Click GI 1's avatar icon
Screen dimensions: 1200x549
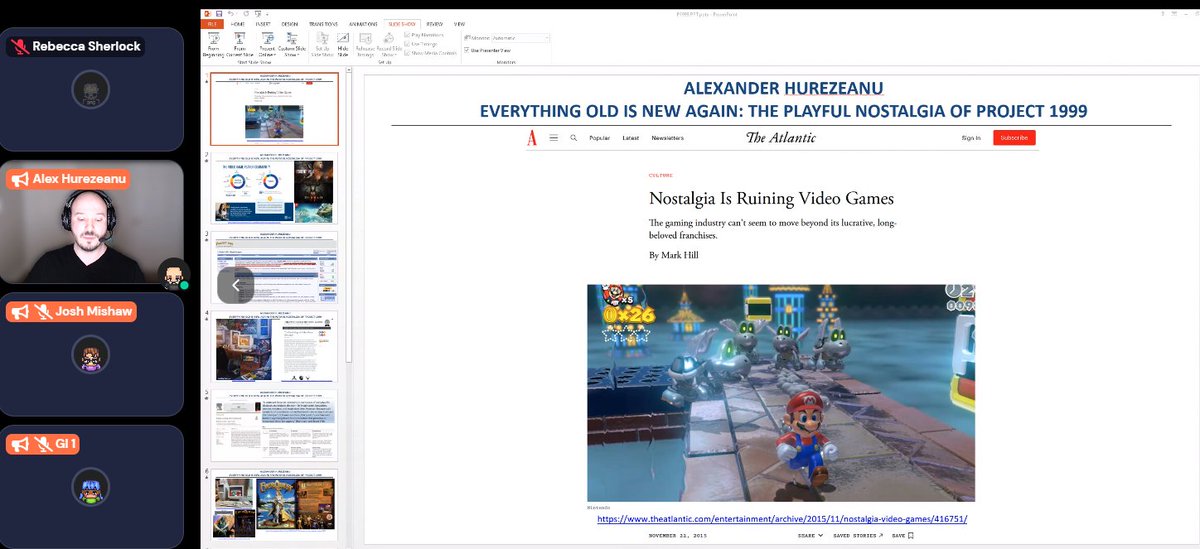click(x=91, y=487)
